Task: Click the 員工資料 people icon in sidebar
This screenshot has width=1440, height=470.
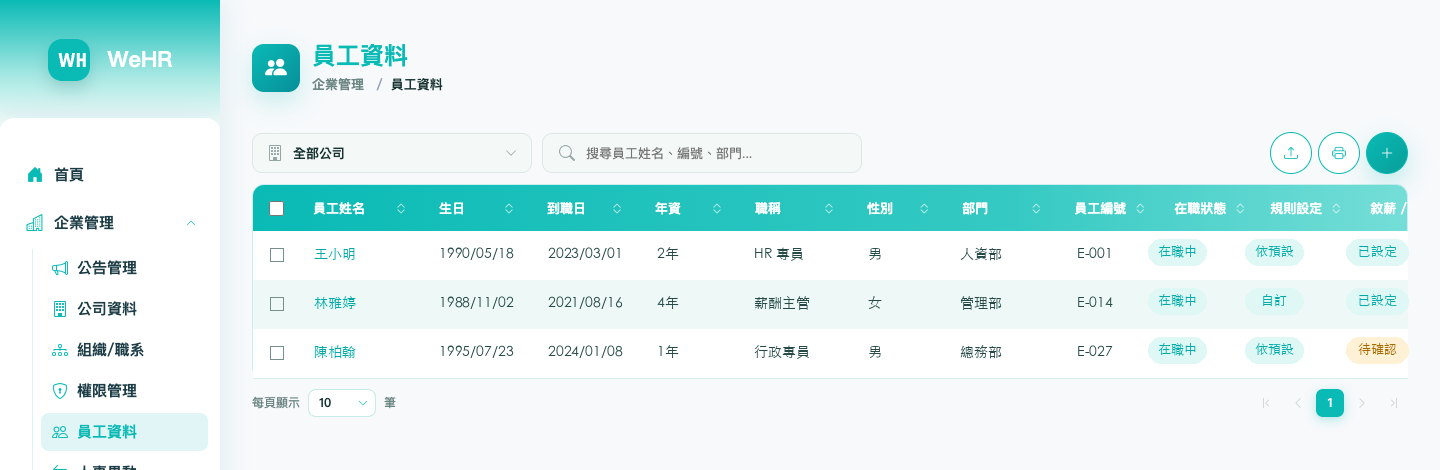Action: pyautogui.click(x=60, y=432)
